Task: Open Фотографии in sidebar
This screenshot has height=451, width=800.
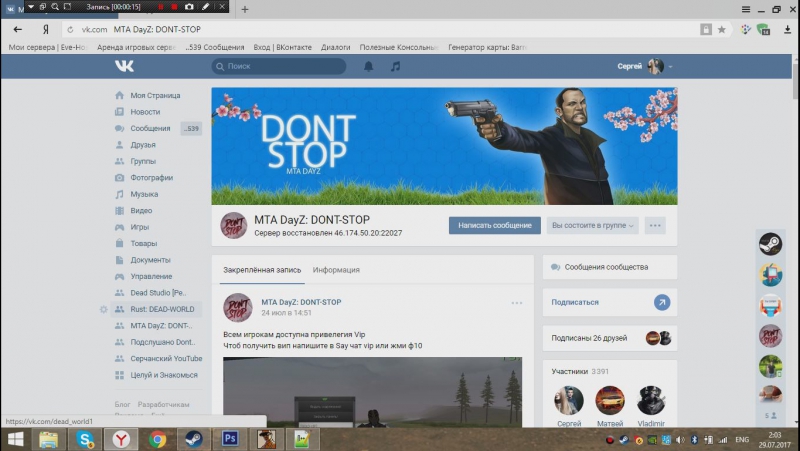Action: pyautogui.click(x=152, y=178)
